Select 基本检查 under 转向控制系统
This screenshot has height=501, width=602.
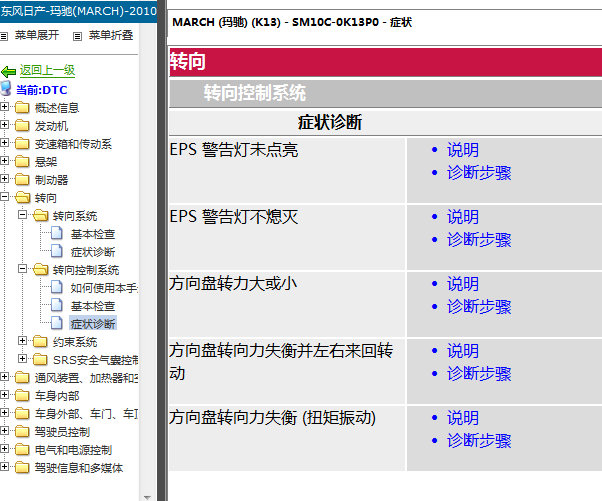pos(93,306)
